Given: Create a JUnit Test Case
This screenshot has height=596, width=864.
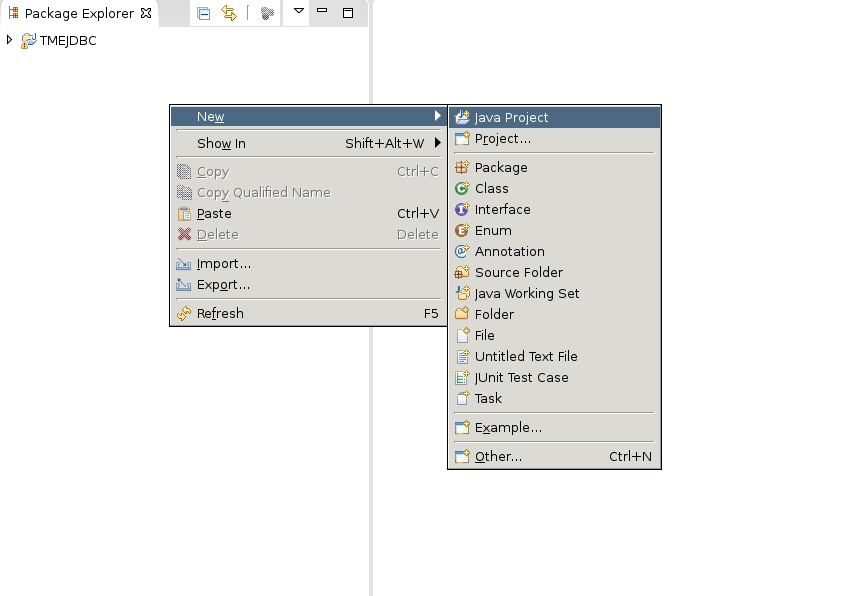Looking at the screenshot, I should point(554,377).
